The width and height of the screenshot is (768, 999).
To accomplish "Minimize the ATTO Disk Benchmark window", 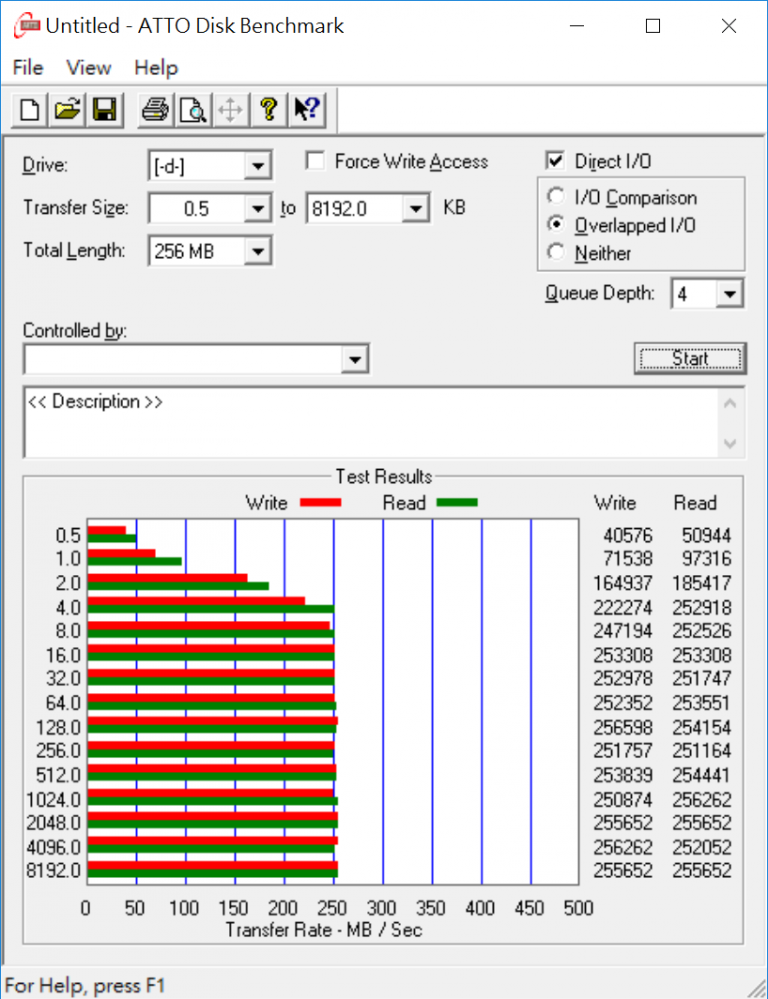I will (577, 26).
